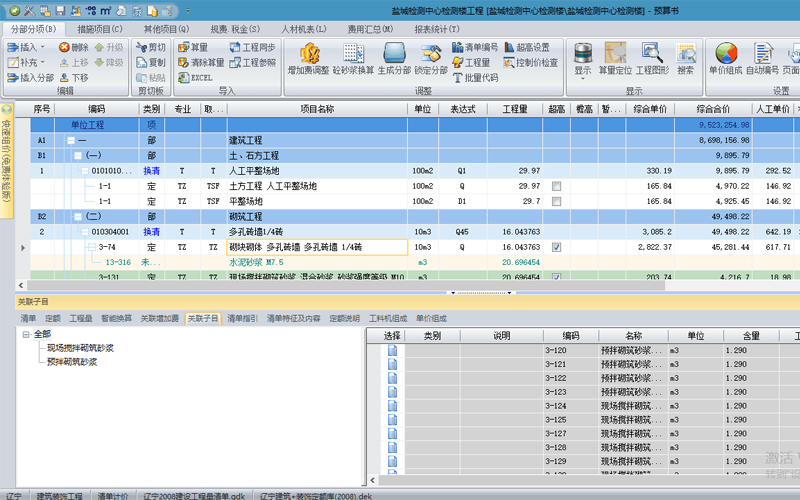Toggle 超高 checkbox for 土方工程 人工平整场地 row
The image size is (800, 500).
click(x=556, y=186)
